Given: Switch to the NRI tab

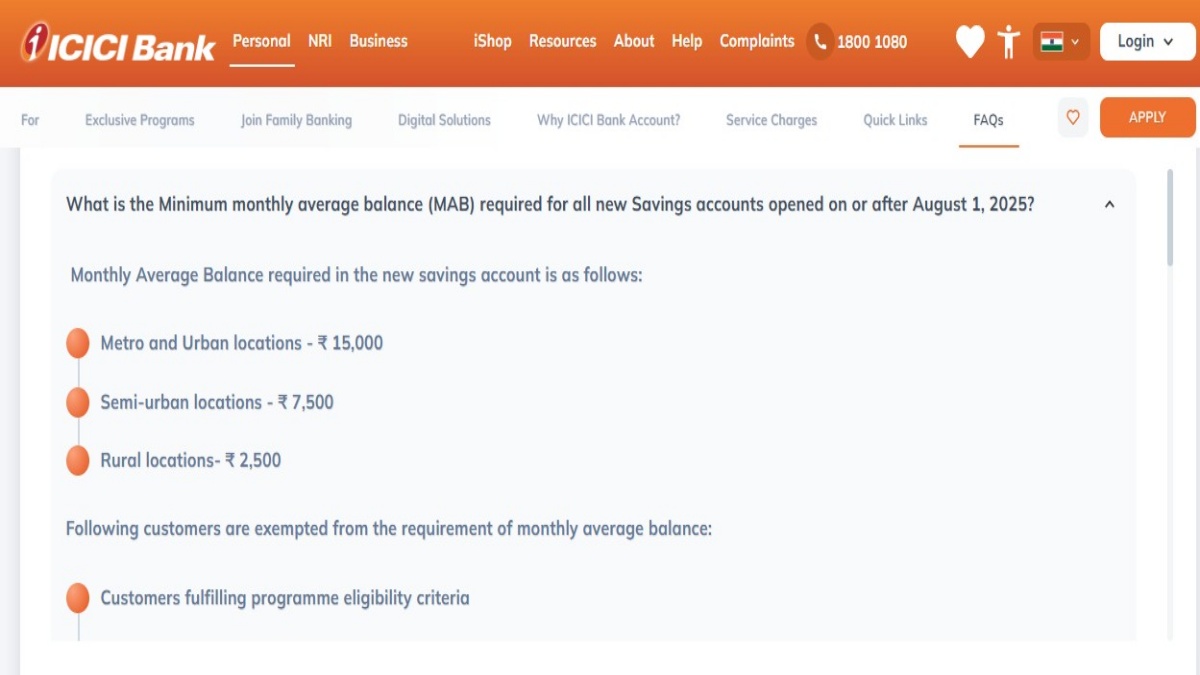Looking at the screenshot, I should tap(319, 41).
